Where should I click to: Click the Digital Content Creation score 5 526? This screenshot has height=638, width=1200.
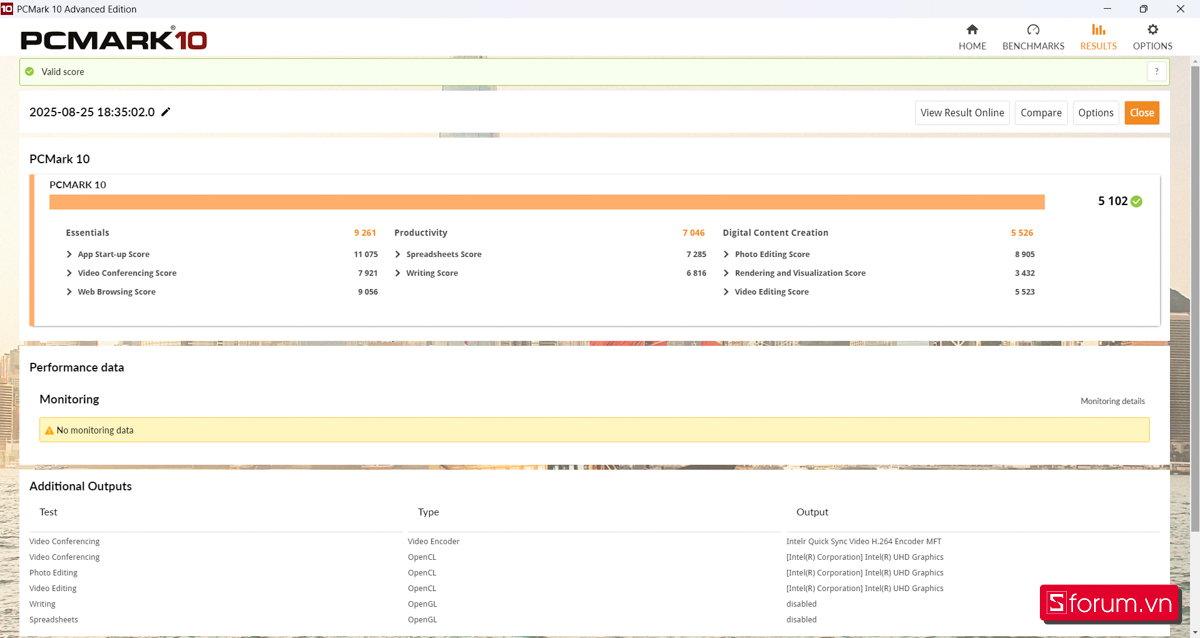[1022, 233]
